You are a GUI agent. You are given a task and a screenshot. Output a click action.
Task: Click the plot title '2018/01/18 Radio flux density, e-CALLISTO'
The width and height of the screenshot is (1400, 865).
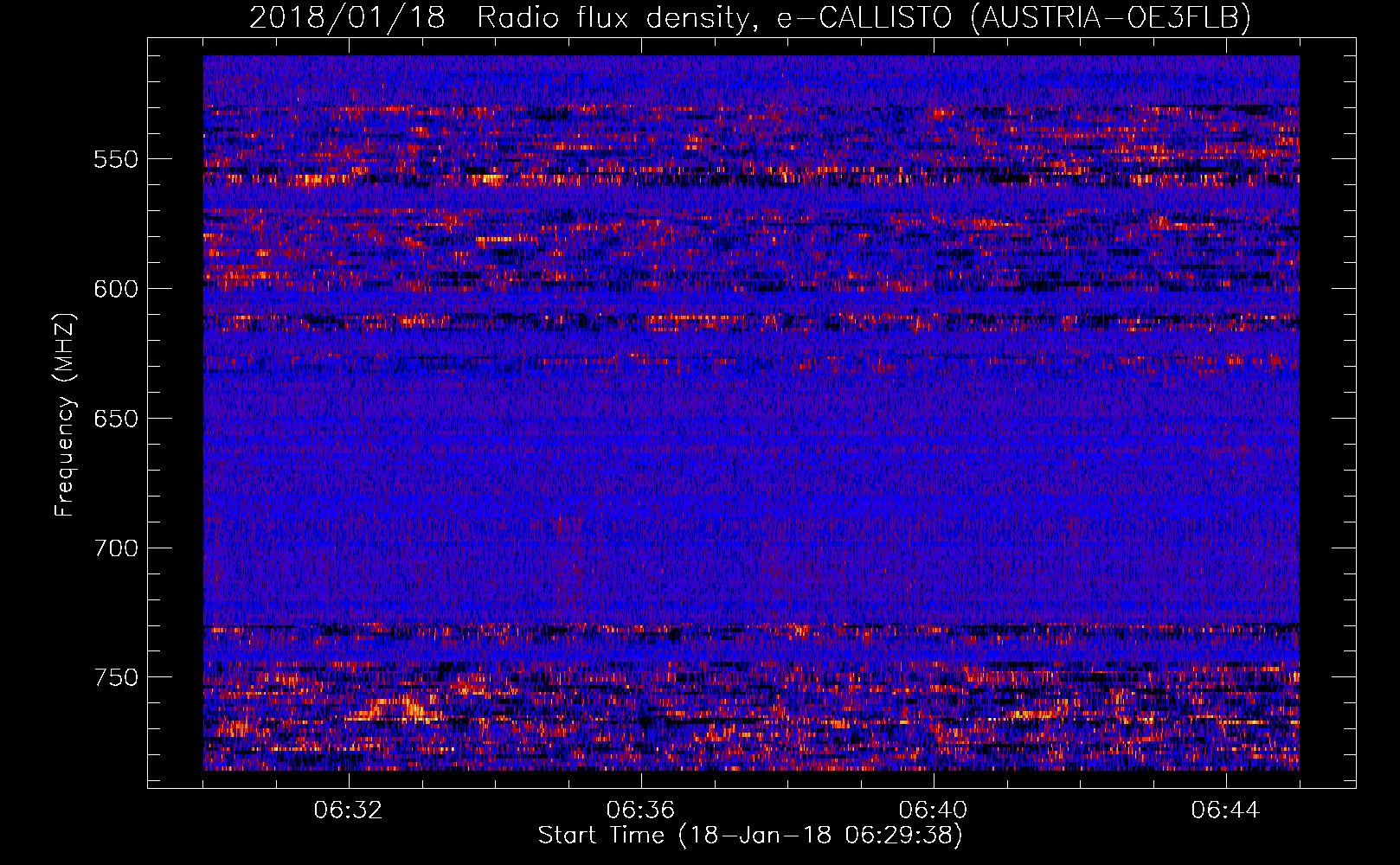(x=750, y=17)
